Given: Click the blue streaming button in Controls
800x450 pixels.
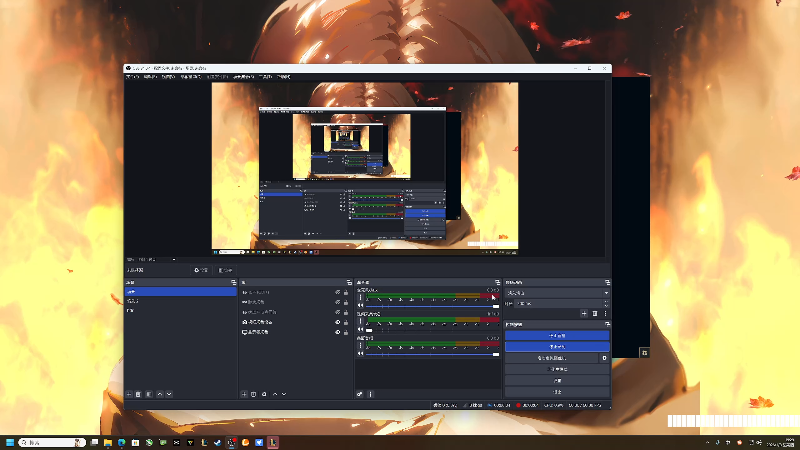Looking at the screenshot, I should 557,336.
